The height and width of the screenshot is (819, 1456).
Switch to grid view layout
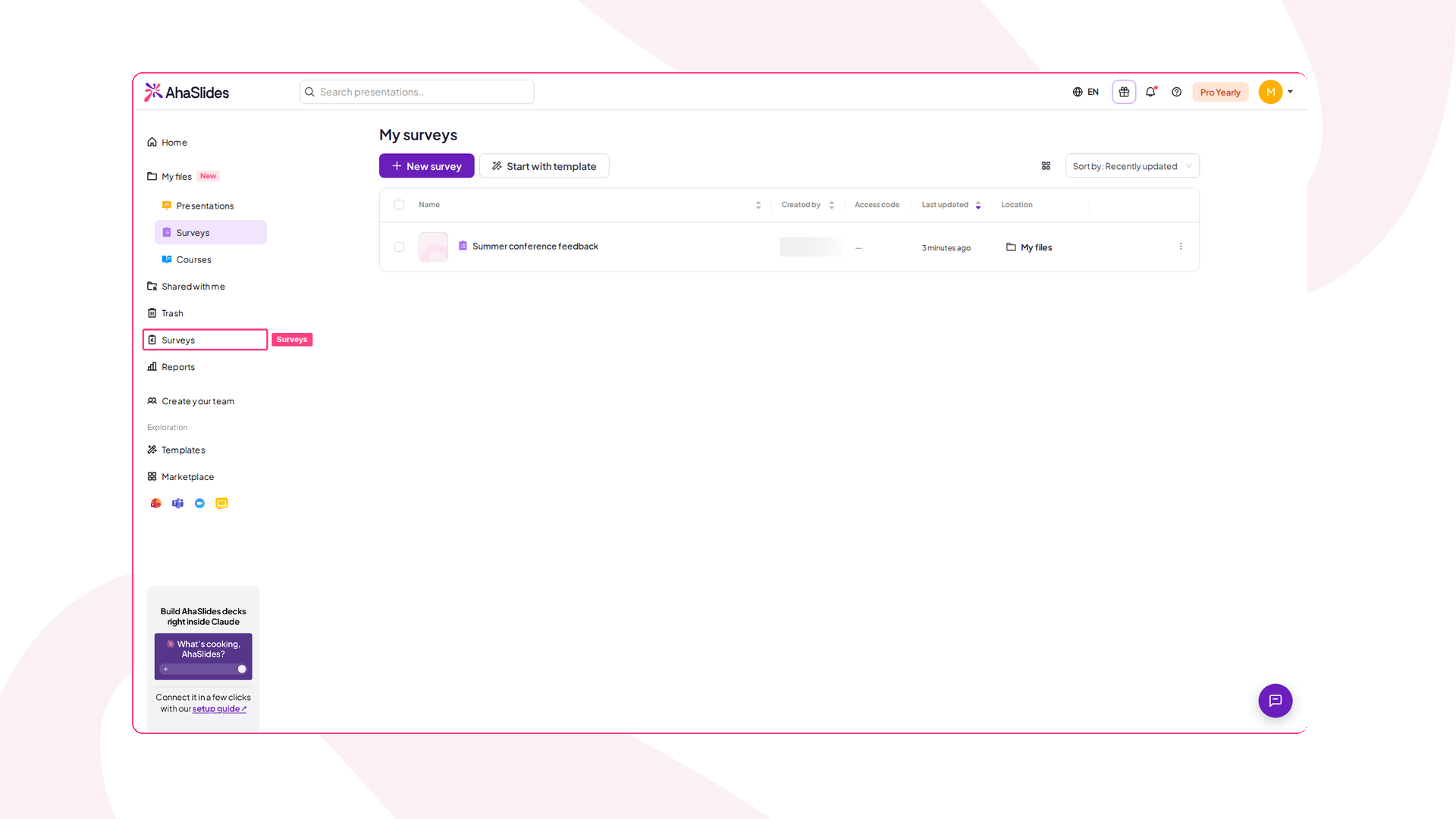[1046, 166]
